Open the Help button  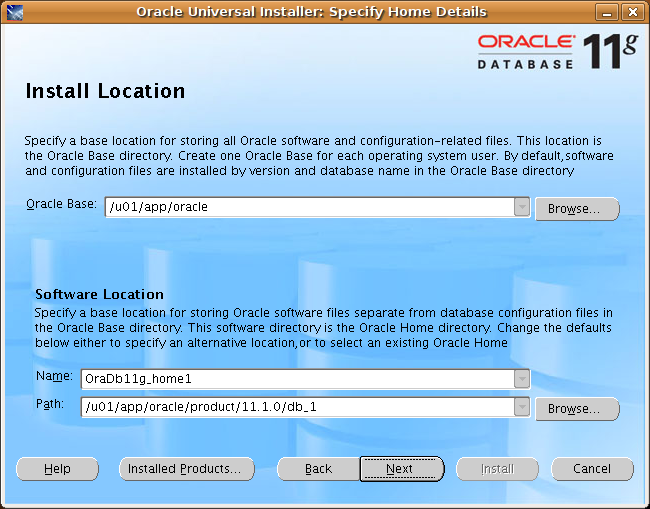57,469
